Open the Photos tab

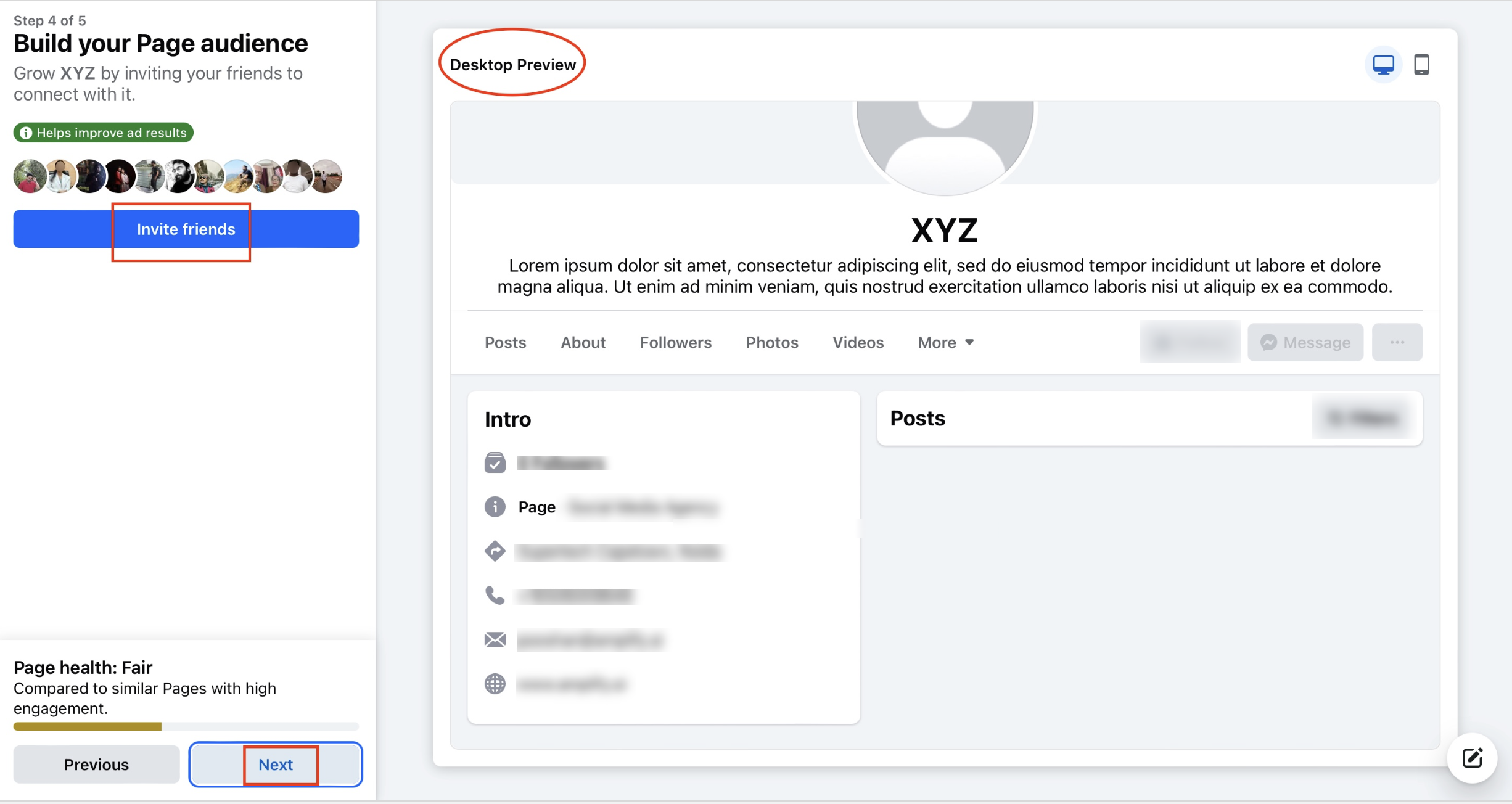tap(772, 343)
